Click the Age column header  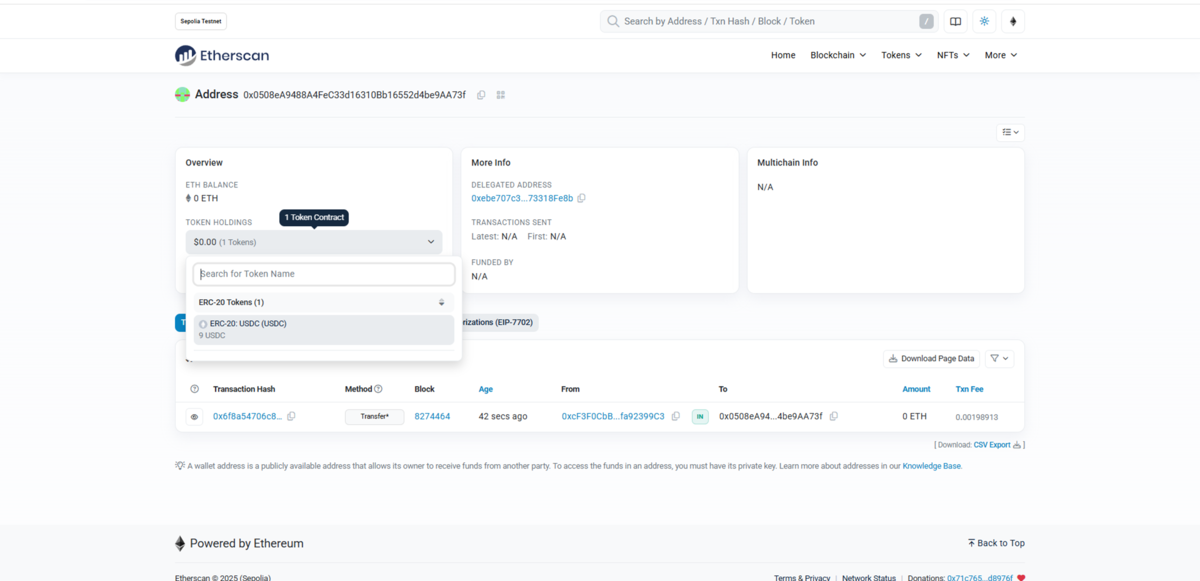(x=486, y=389)
